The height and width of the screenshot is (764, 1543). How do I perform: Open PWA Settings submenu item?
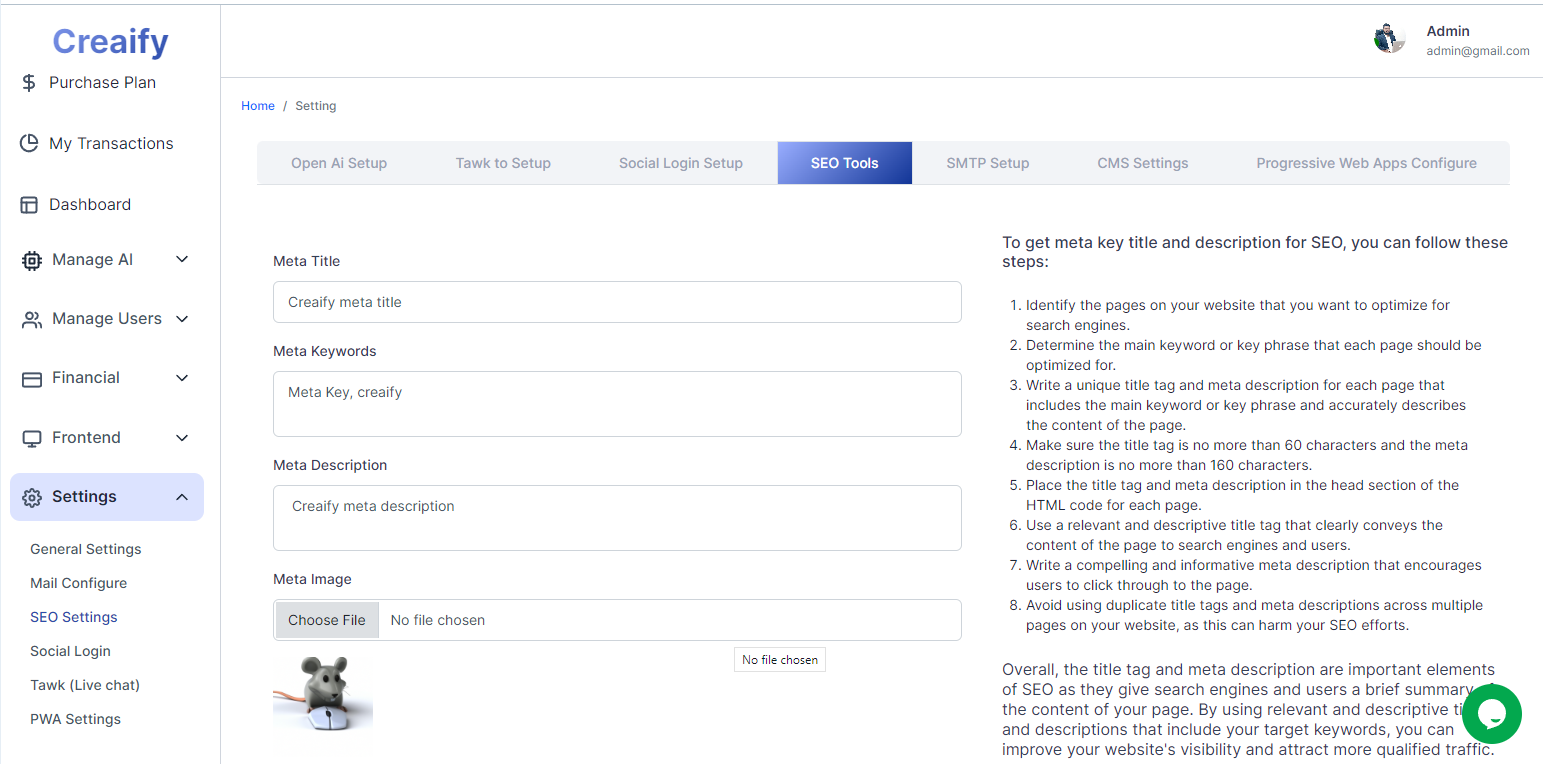tap(75, 719)
